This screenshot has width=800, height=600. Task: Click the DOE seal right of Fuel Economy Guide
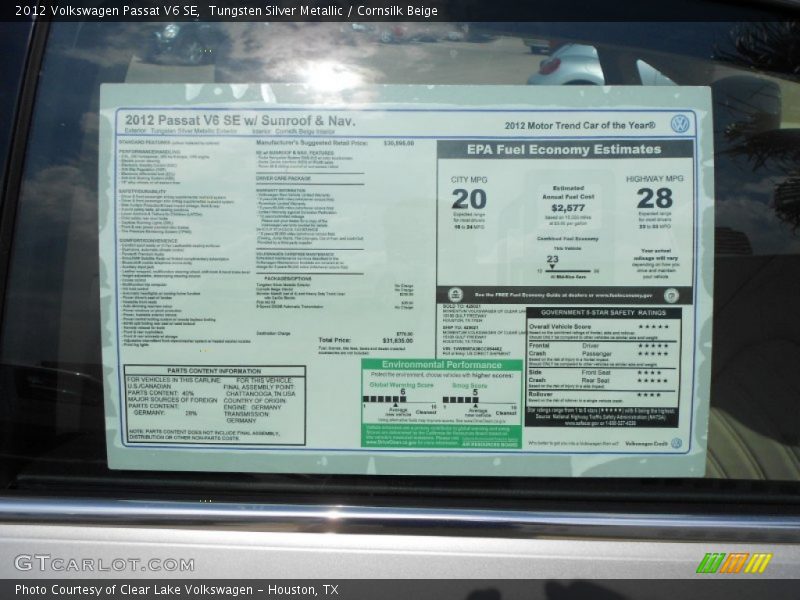tap(671, 295)
